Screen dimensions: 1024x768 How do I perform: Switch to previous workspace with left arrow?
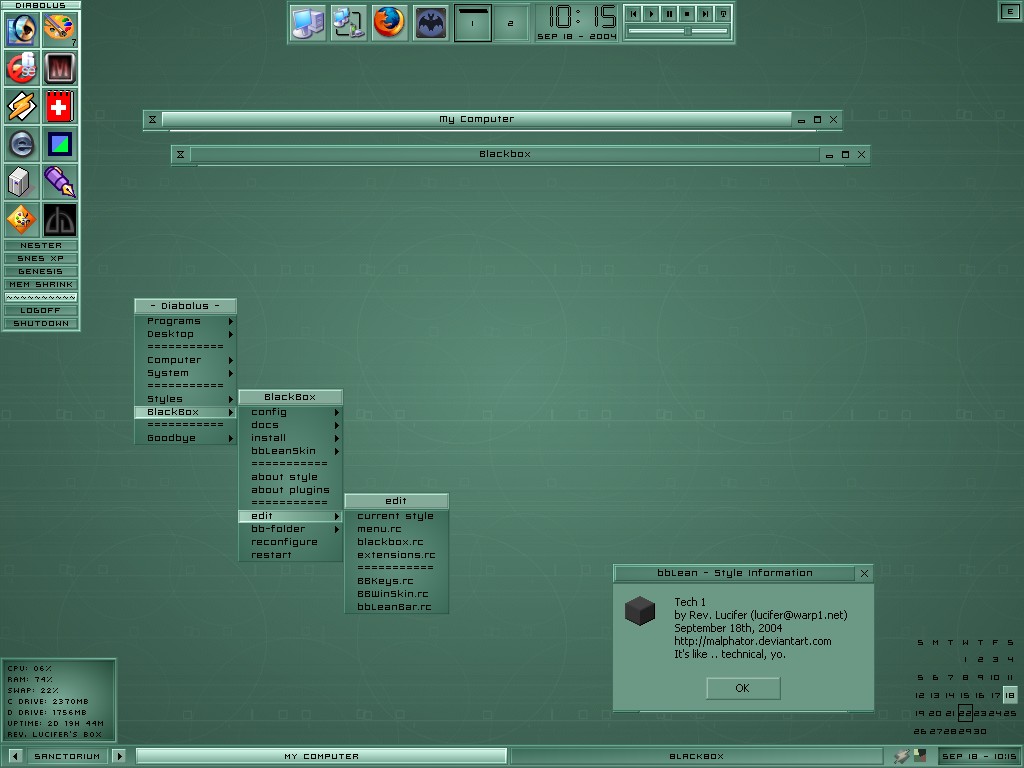15,756
